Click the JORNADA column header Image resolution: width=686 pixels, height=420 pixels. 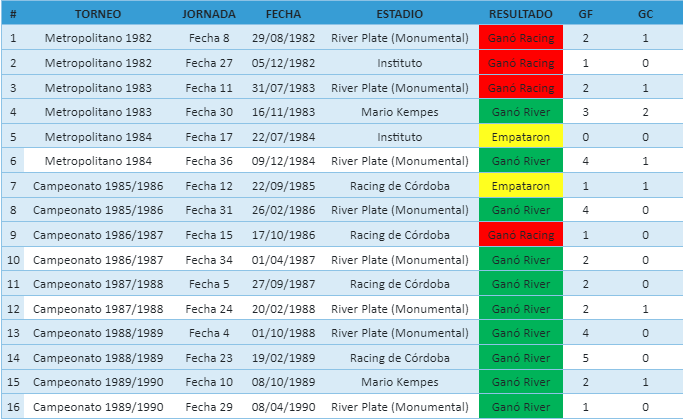(209, 14)
